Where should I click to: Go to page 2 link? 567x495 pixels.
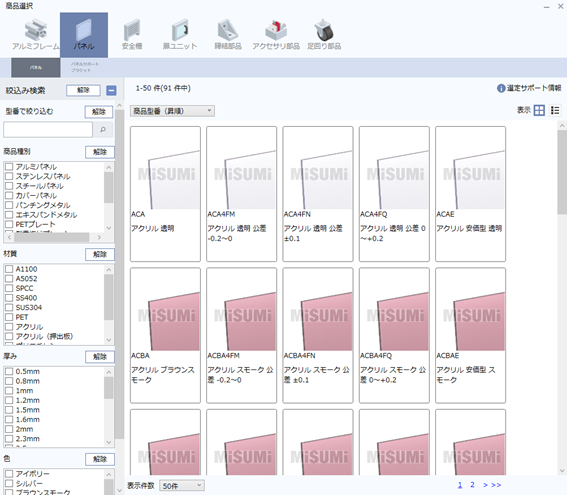pyautogui.click(x=472, y=485)
